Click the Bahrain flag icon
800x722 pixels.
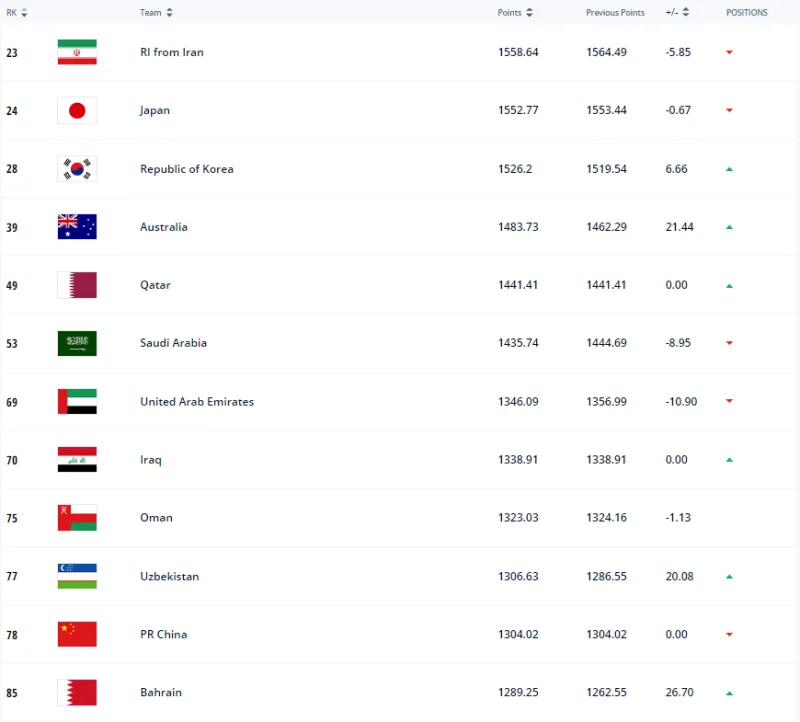[77, 692]
